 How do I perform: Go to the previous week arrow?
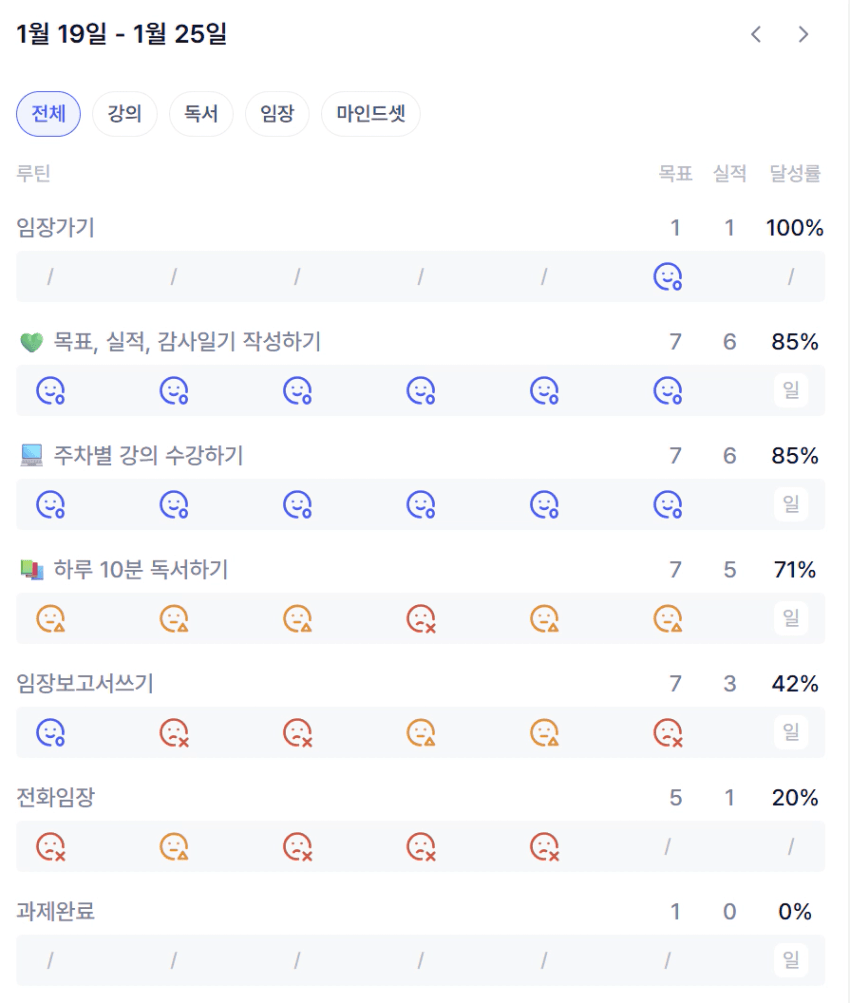[756, 34]
